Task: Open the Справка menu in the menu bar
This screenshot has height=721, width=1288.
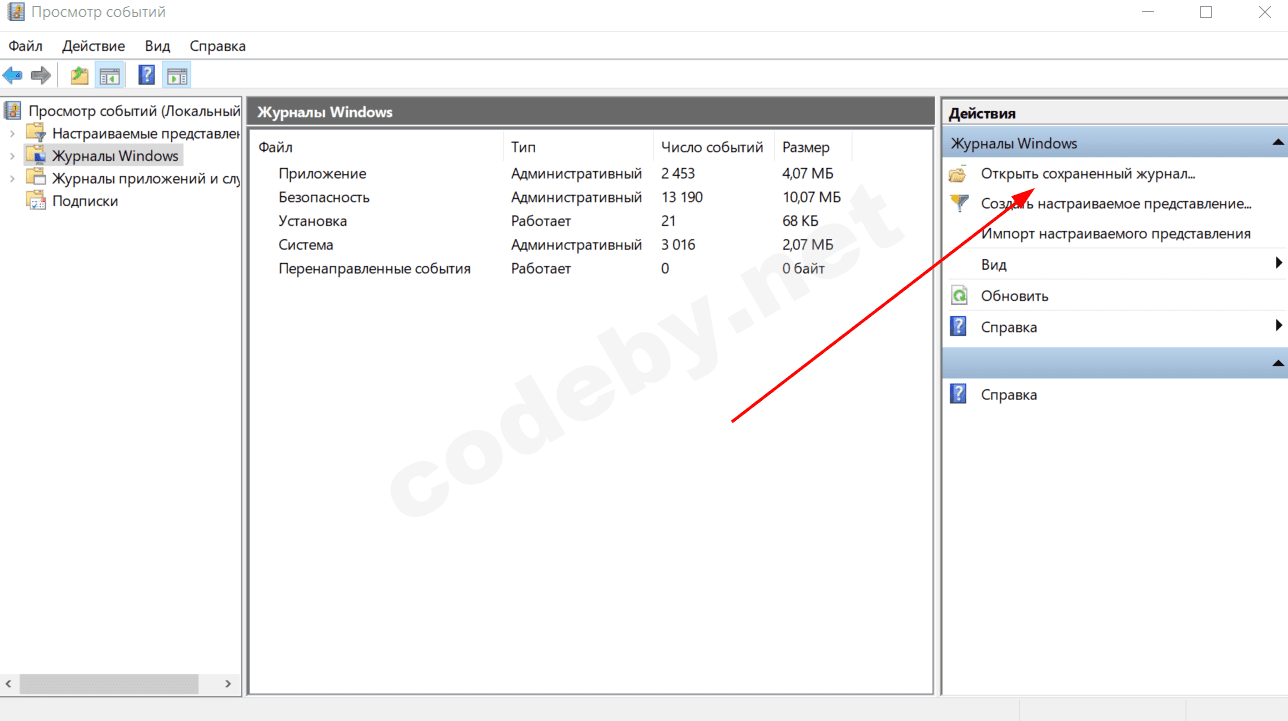Action: (217, 46)
